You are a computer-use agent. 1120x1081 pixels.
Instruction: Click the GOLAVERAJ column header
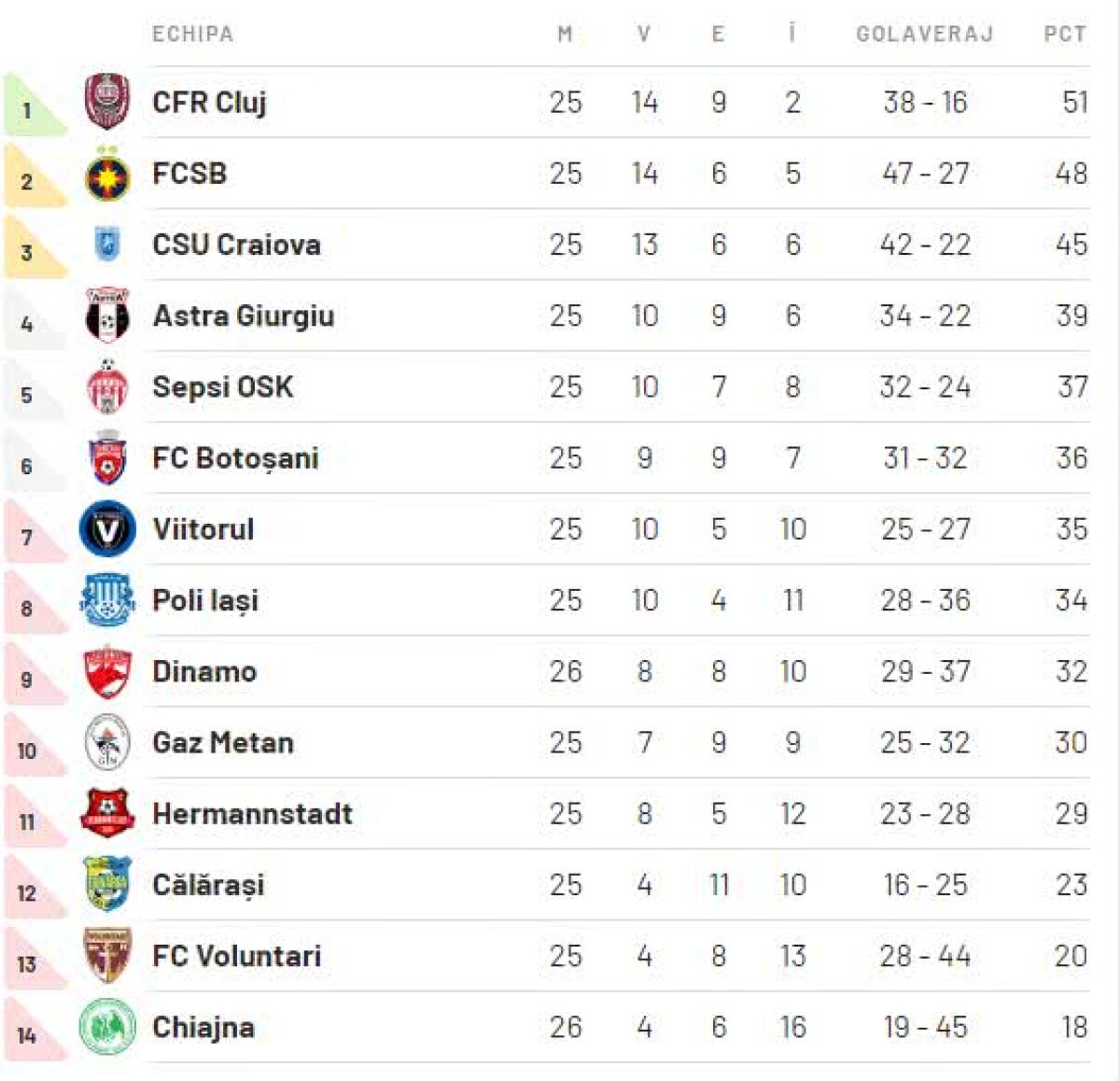pyautogui.click(x=924, y=35)
